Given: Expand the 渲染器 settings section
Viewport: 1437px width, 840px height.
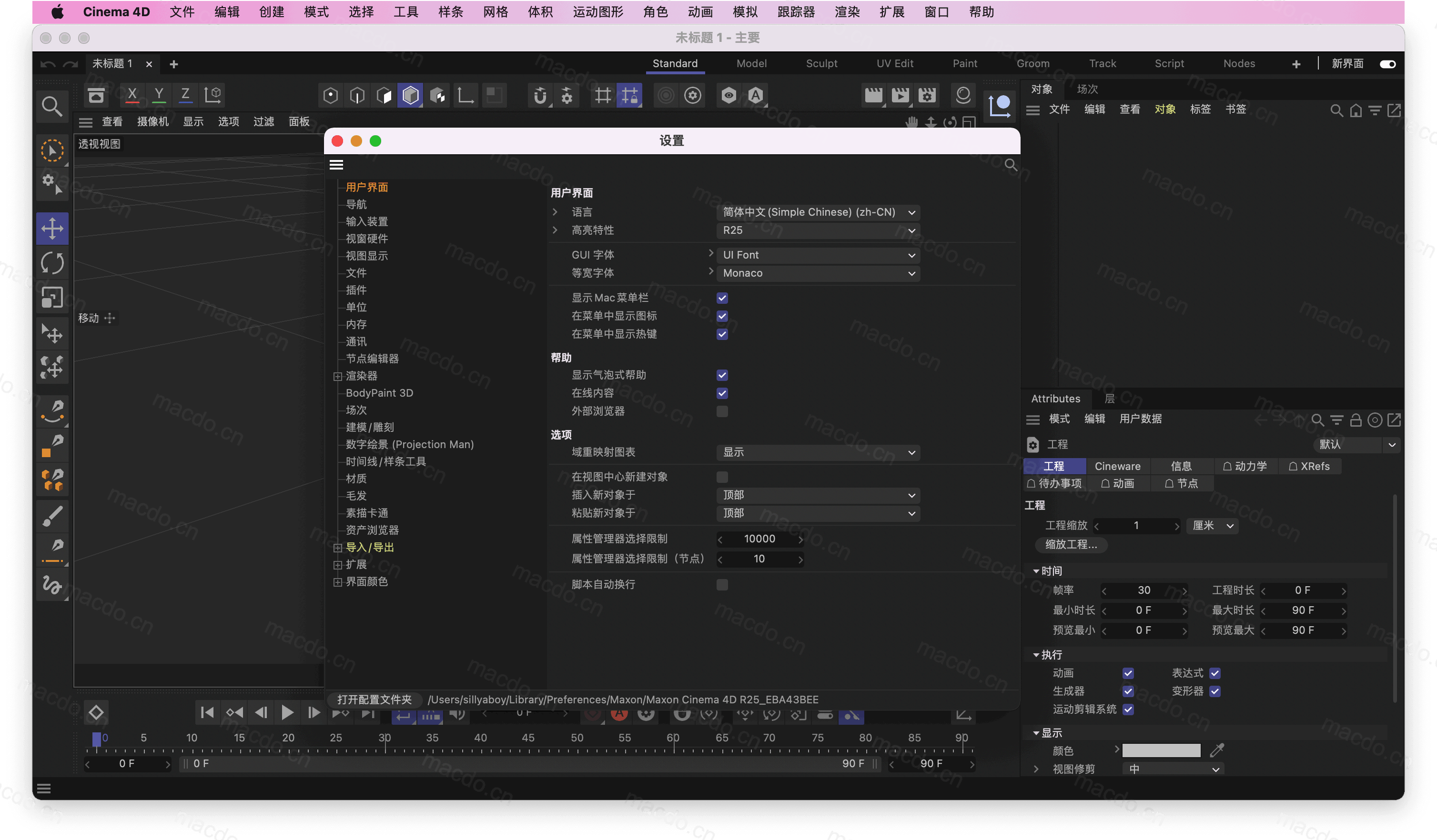Looking at the screenshot, I should pyautogui.click(x=337, y=375).
